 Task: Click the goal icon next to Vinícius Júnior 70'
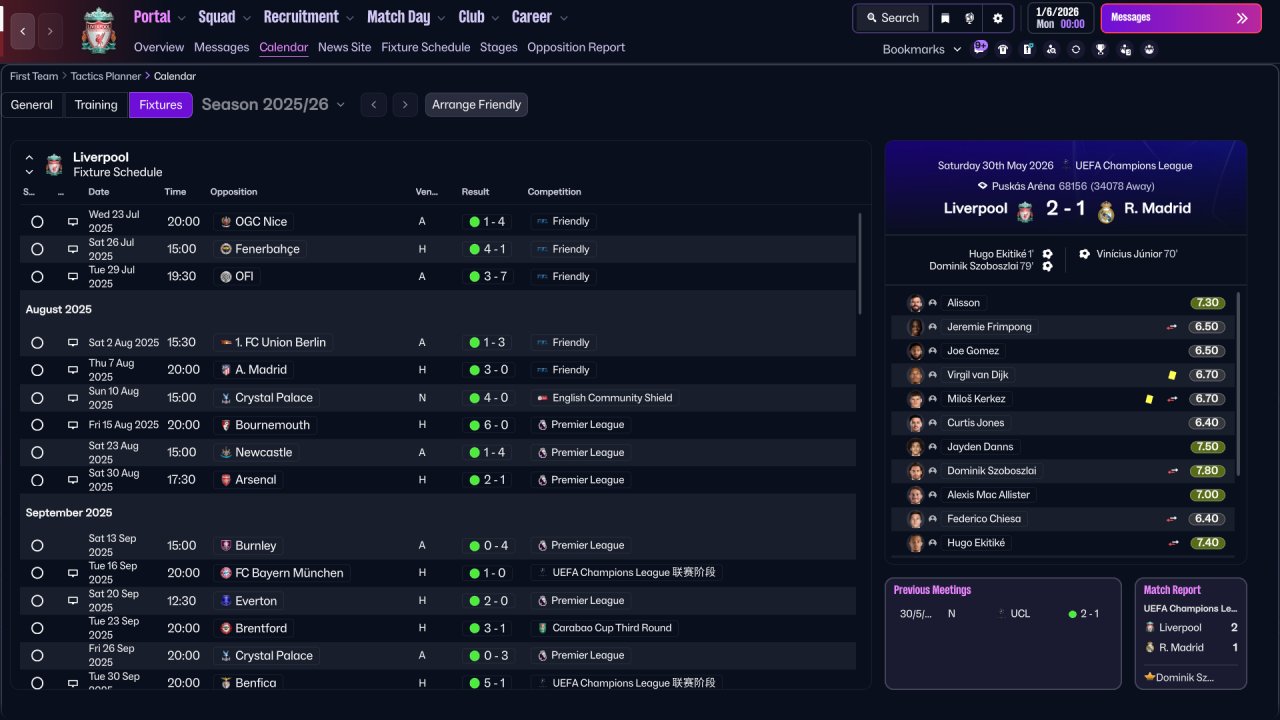point(1084,254)
